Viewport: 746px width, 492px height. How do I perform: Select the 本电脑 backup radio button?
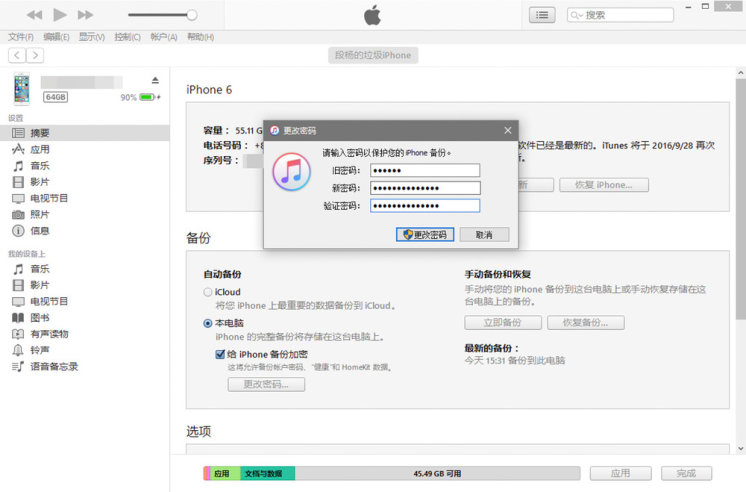click(208, 324)
